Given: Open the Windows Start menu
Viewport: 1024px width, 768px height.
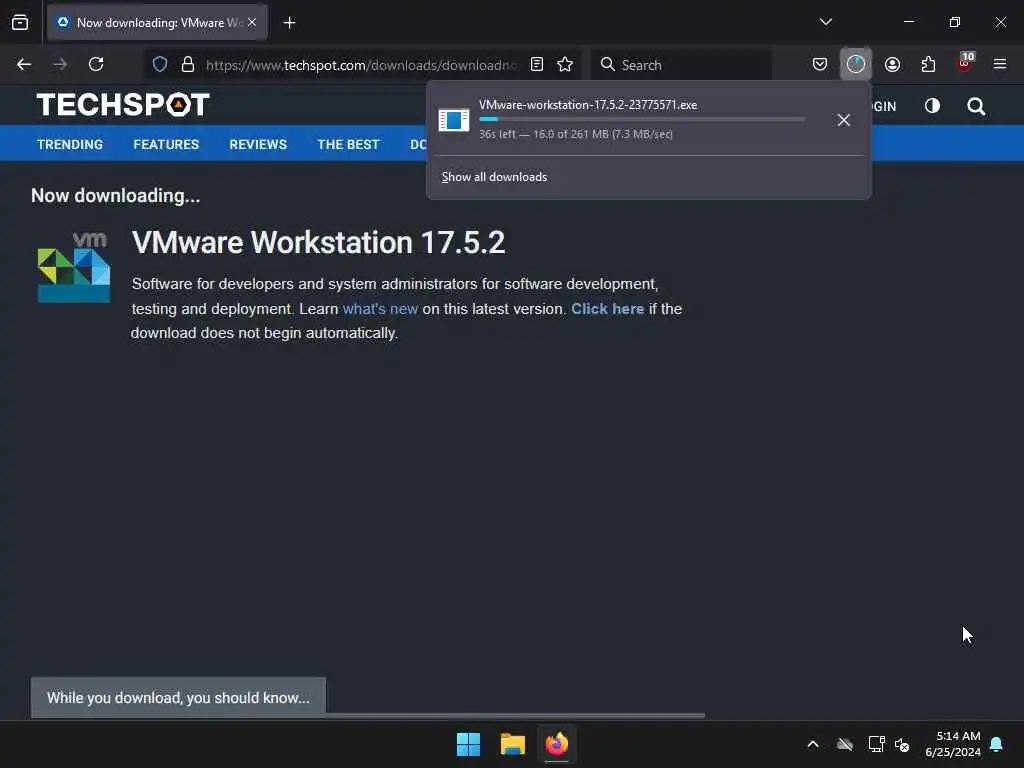Looking at the screenshot, I should tap(468, 744).
